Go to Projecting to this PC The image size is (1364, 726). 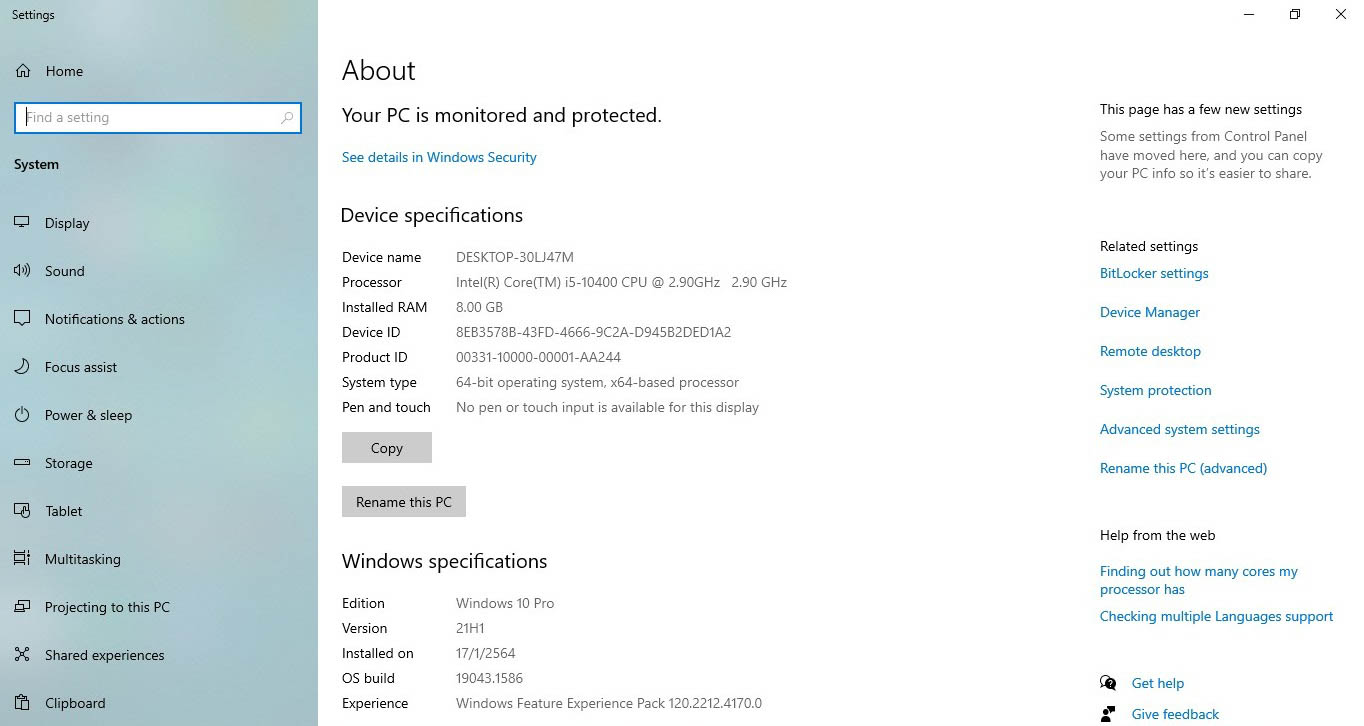pyautogui.click(x=107, y=607)
